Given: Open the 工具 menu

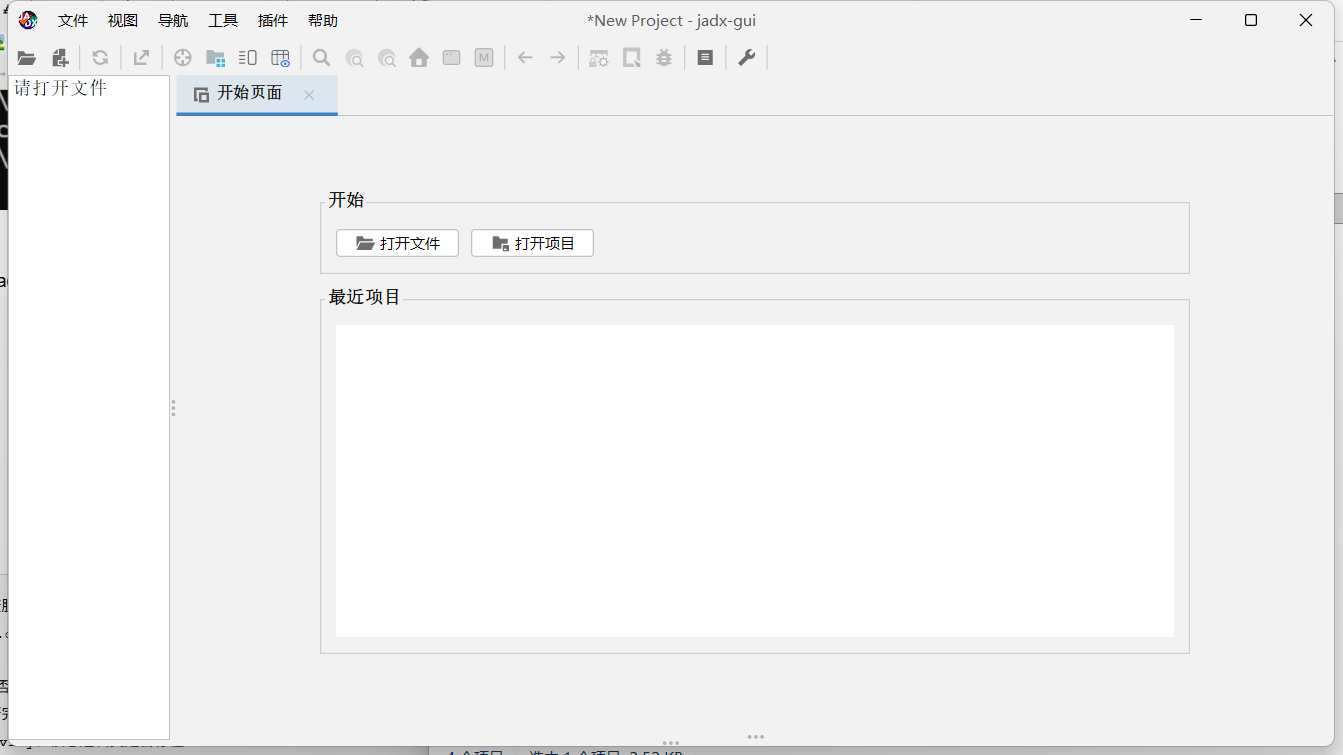Looking at the screenshot, I should 223,21.
